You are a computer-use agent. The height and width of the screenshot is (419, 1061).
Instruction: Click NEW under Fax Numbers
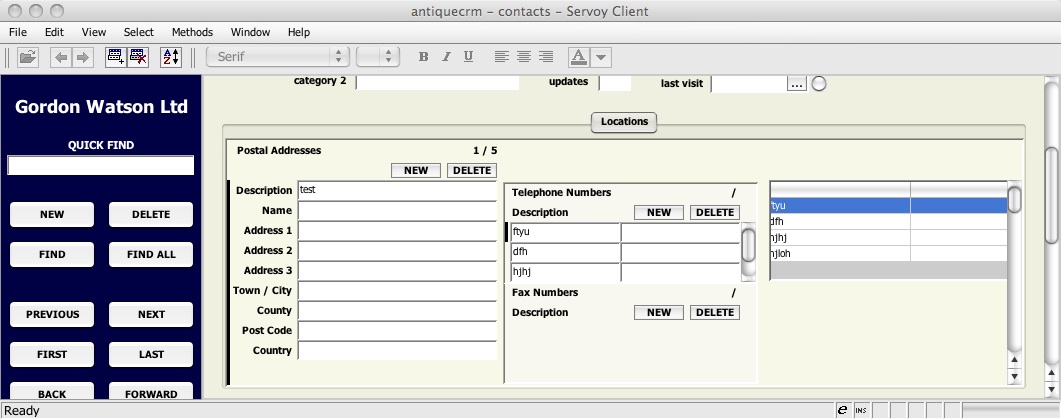point(658,313)
